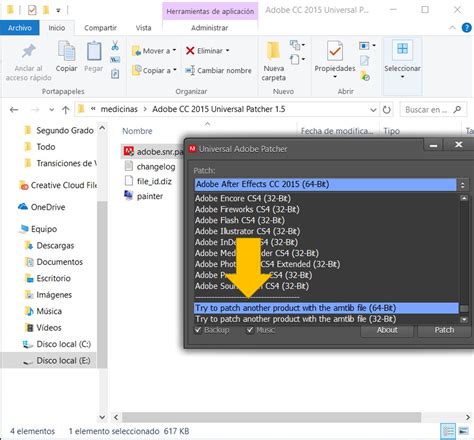Go back with the left arrow

[x=14, y=110]
